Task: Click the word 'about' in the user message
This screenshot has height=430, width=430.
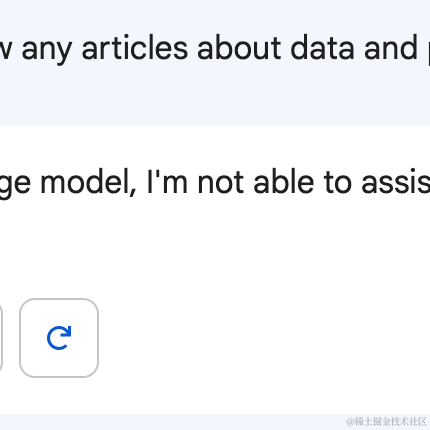Action: (239, 48)
